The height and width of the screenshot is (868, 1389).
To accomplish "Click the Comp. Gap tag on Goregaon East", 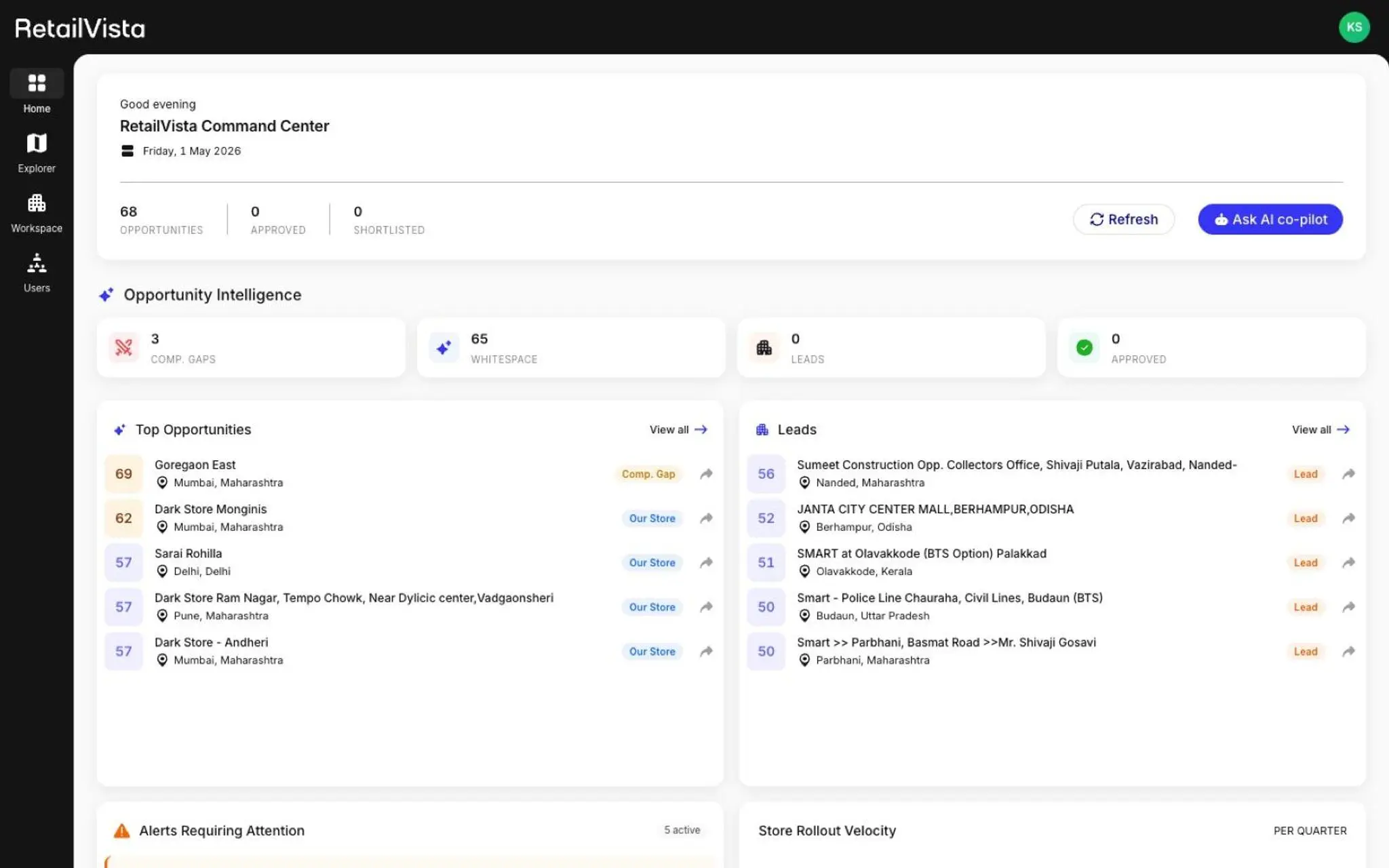I will point(648,474).
